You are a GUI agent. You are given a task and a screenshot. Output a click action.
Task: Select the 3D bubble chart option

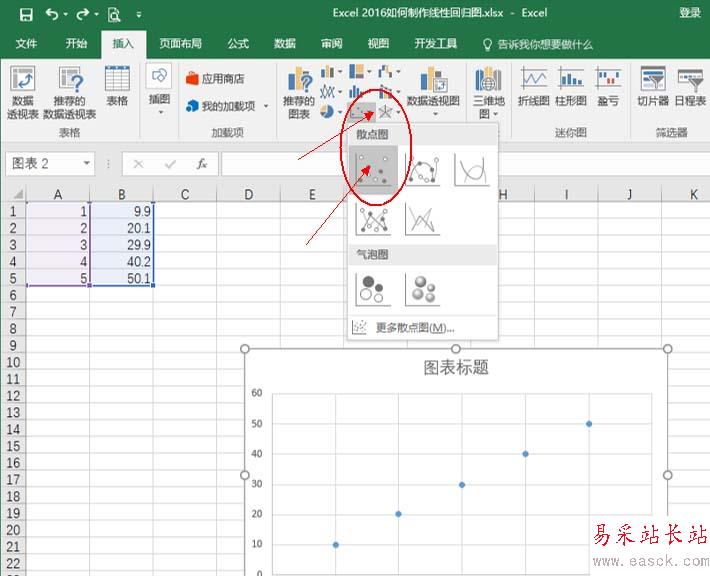[x=422, y=290]
